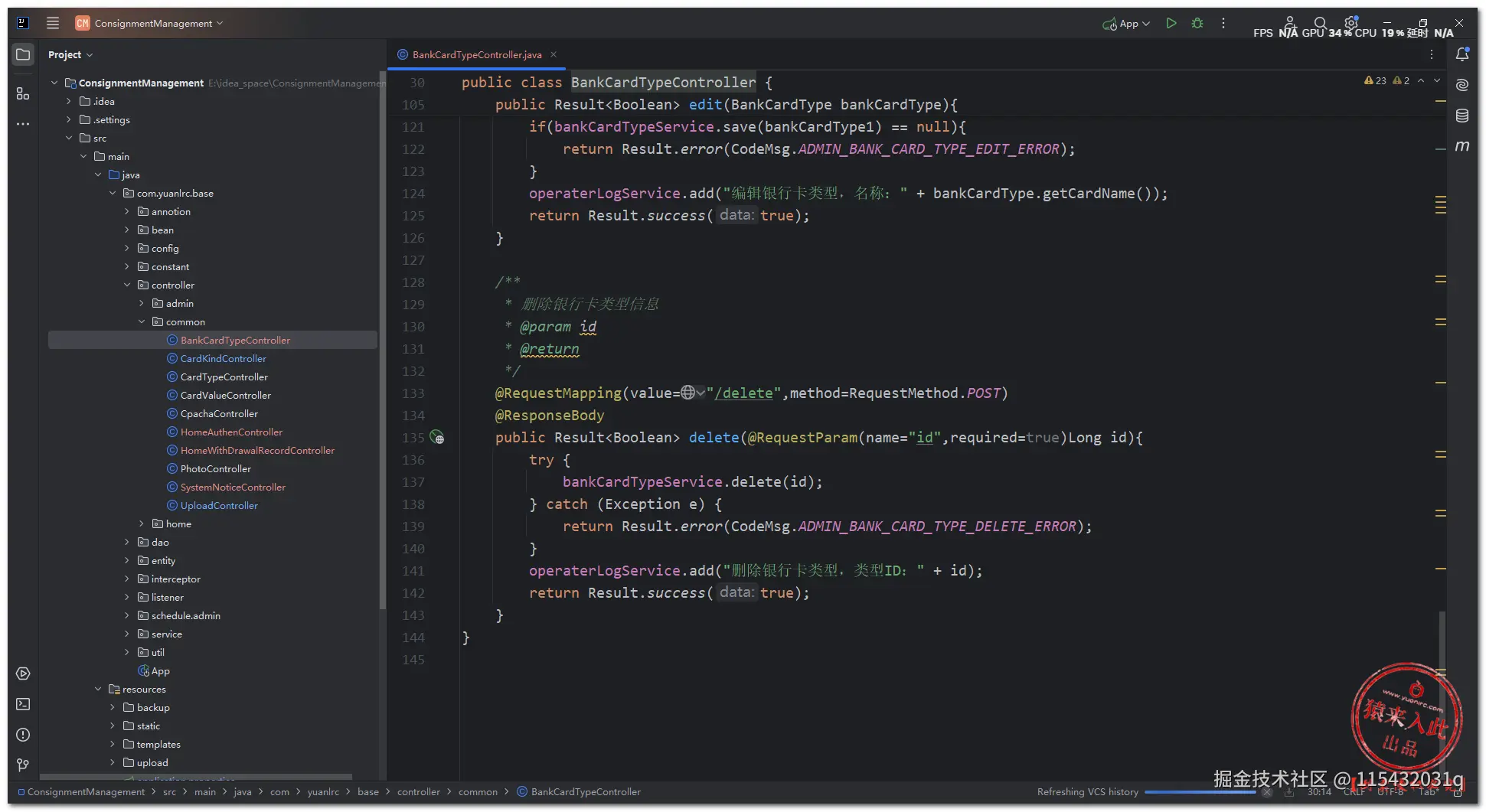Collapse the ConsignmentManagement root node
The width and height of the screenshot is (1486, 812).
[x=54, y=83]
